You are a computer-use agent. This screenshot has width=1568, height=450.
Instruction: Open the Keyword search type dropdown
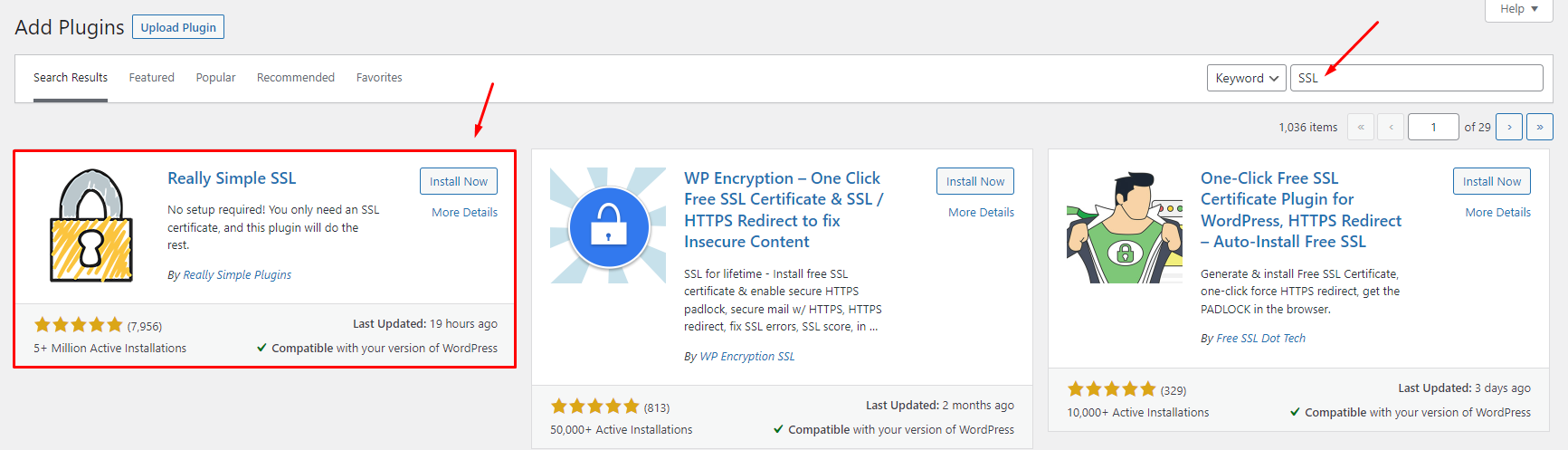(1246, 78)
